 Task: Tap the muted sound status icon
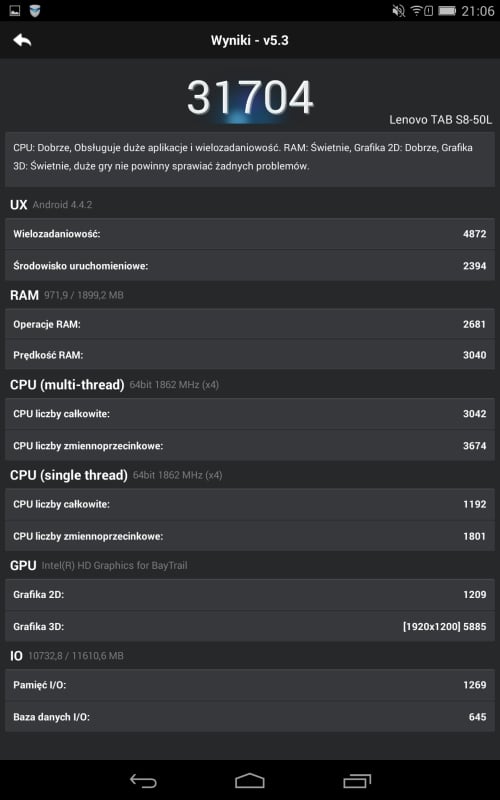(398, 11)
